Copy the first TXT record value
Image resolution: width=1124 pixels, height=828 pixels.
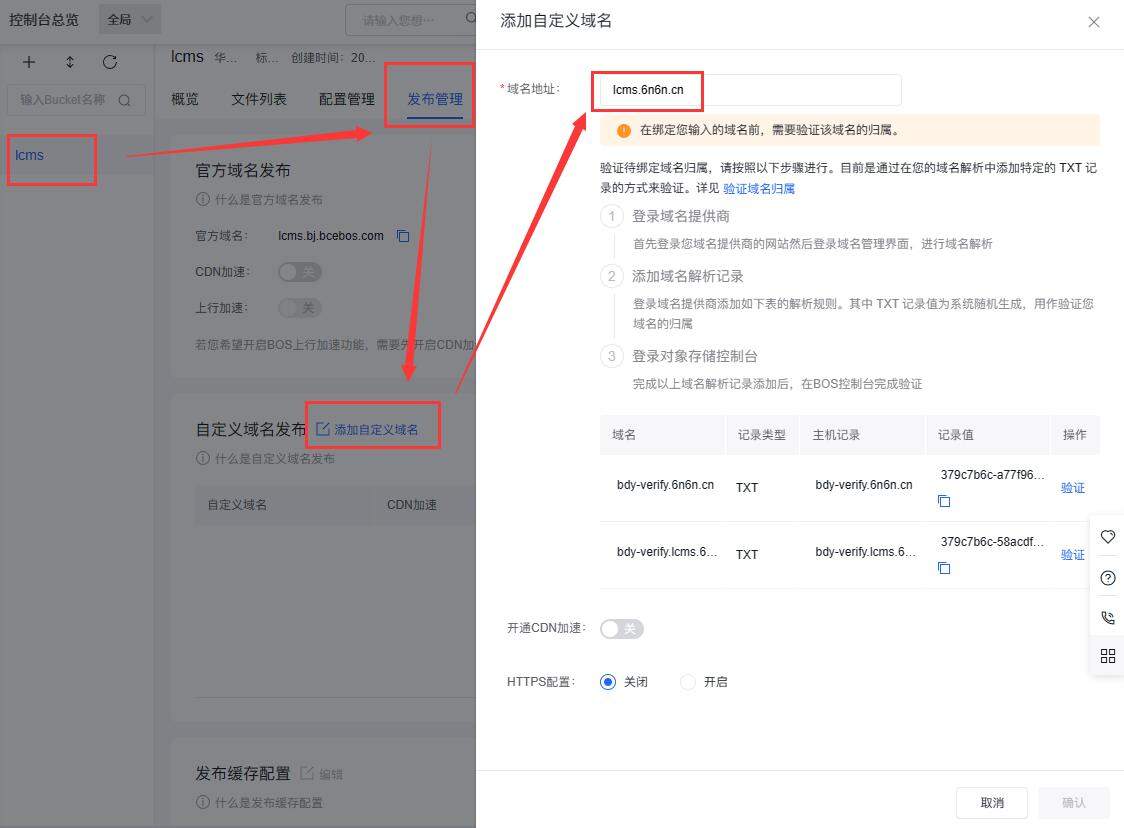[x=944, y=501]
